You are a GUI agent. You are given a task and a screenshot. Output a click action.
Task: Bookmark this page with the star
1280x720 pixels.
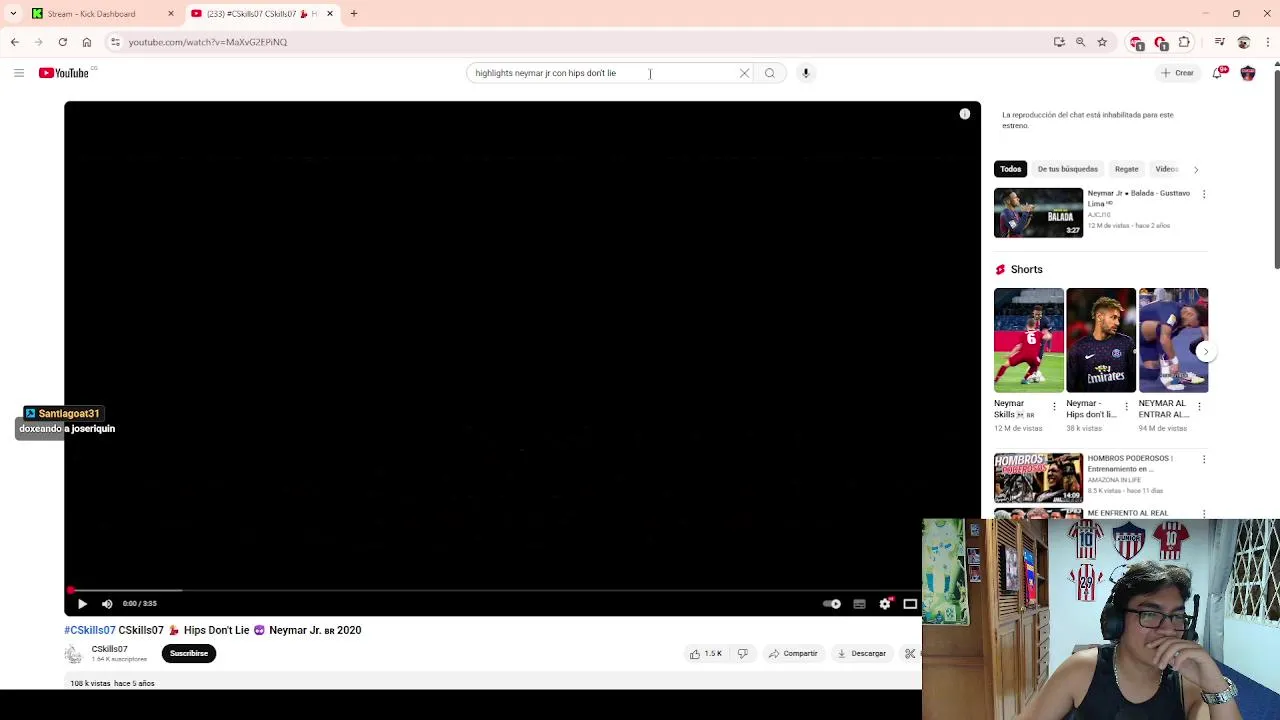pyautogui.click(x=1102, y=42)
